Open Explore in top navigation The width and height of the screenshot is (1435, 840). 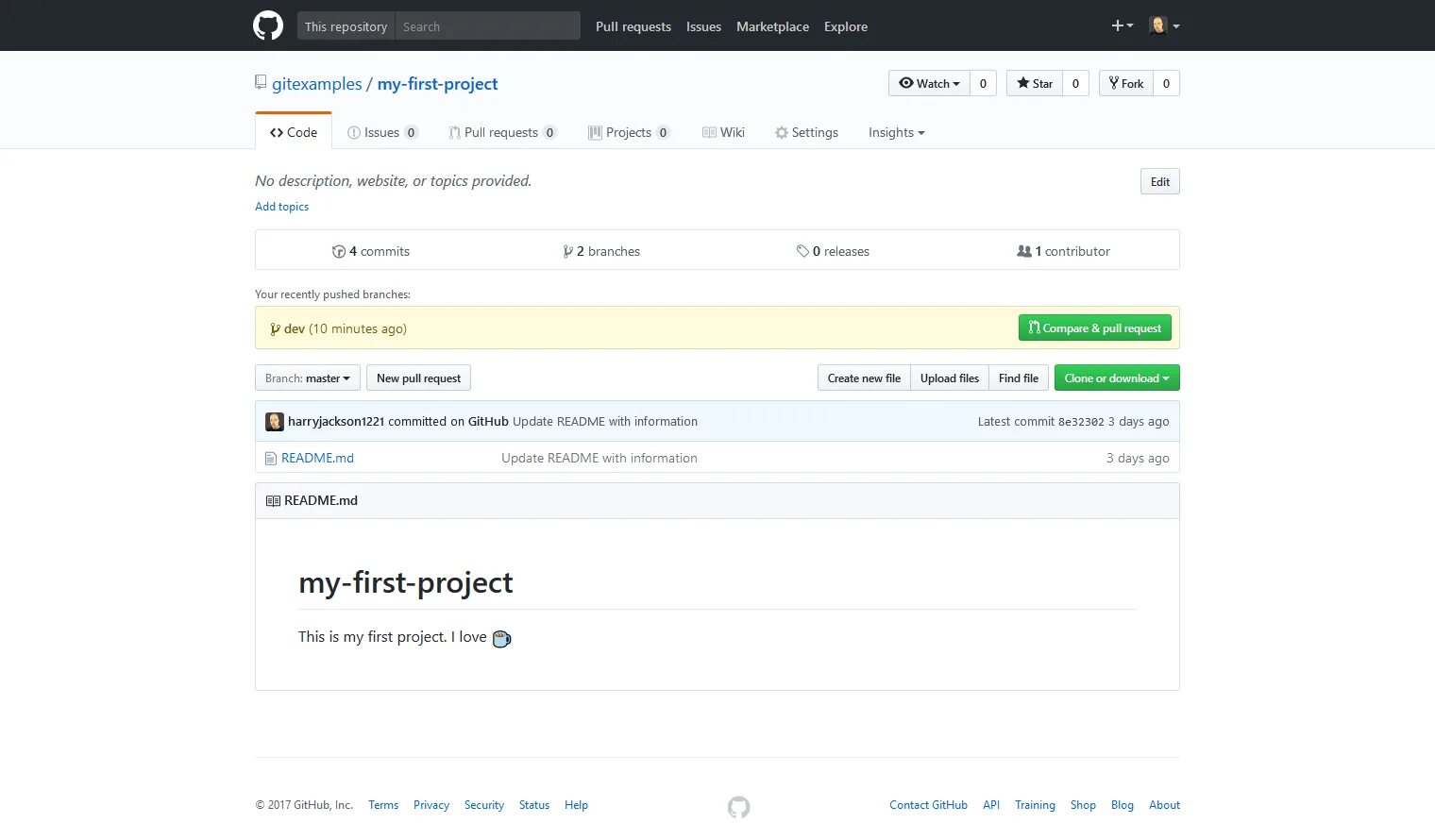point(846,26)
